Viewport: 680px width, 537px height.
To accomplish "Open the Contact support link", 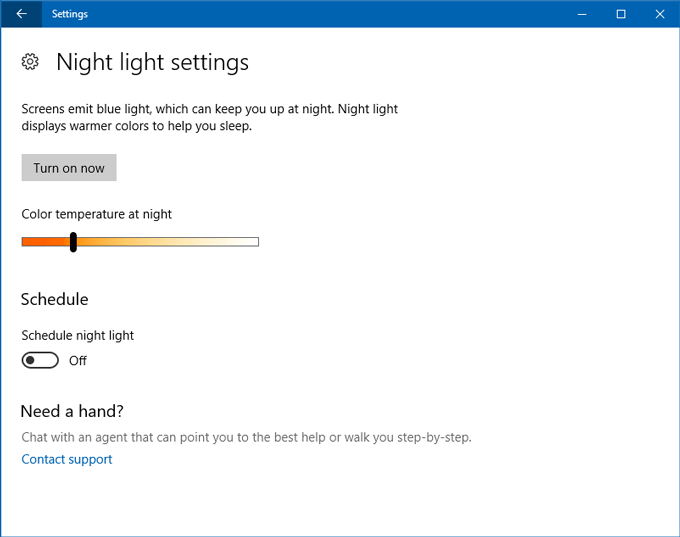I will tap(67, 459).
